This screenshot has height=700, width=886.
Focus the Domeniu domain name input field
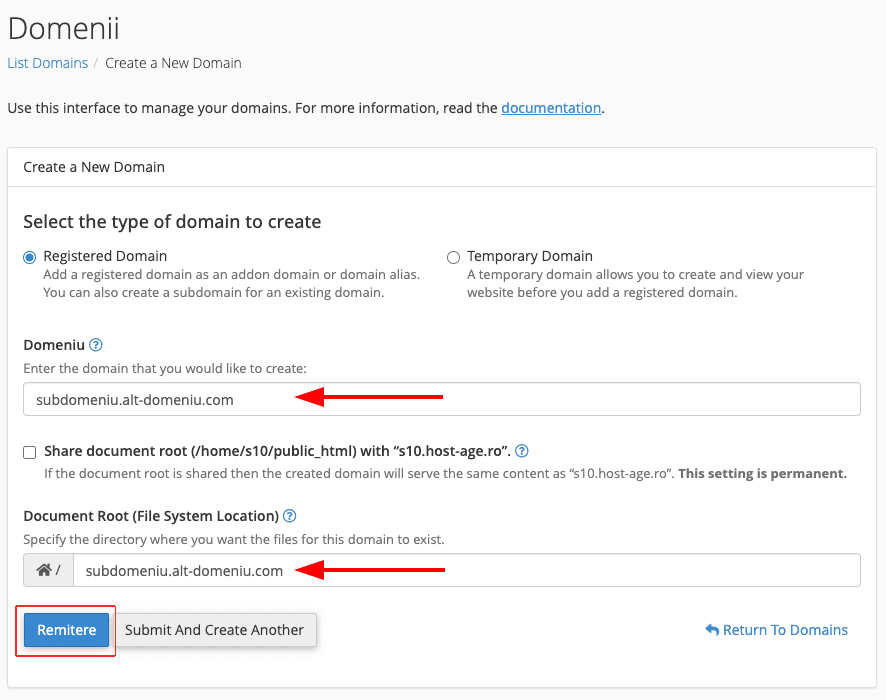coord(441,399)
